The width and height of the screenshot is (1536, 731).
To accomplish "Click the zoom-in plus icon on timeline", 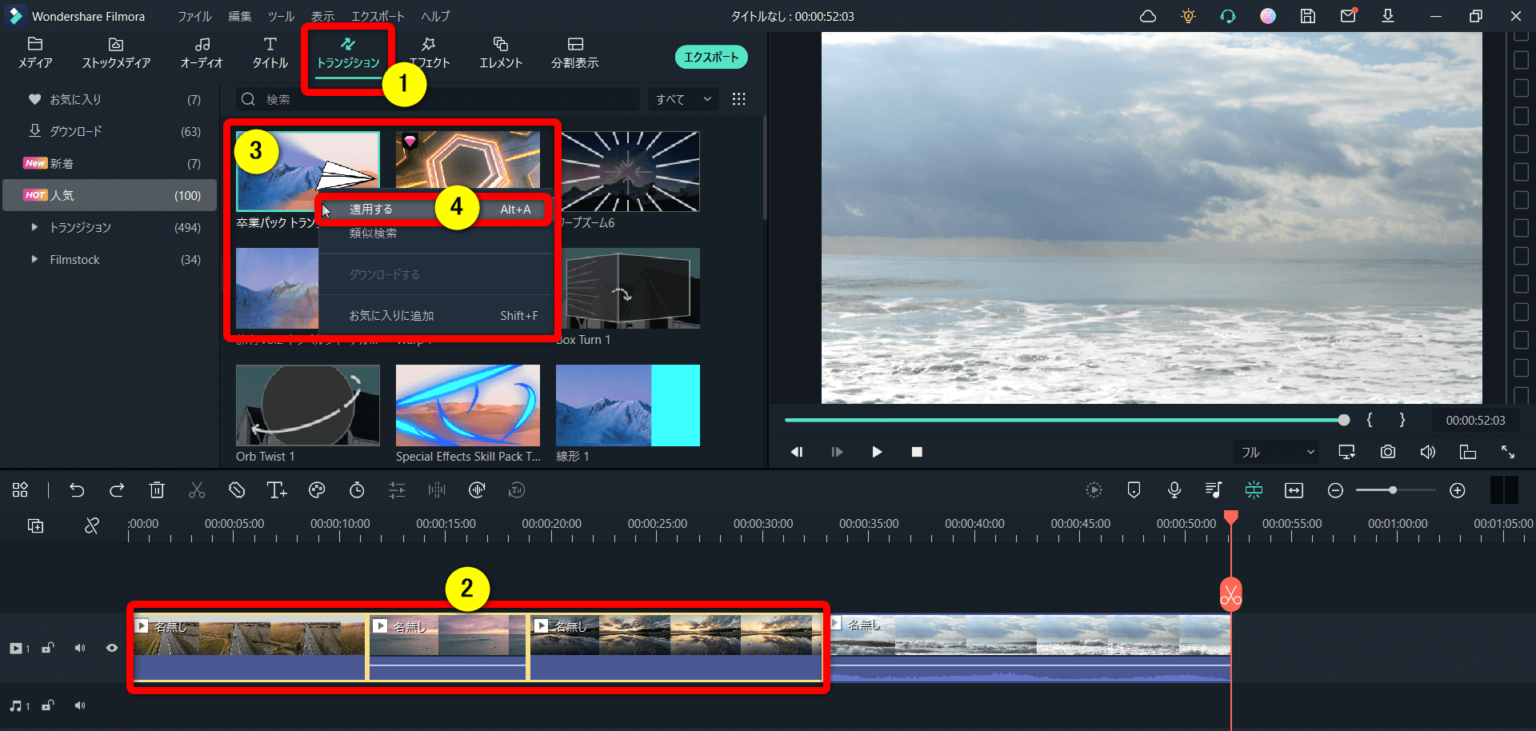I will pos(1457,490).
